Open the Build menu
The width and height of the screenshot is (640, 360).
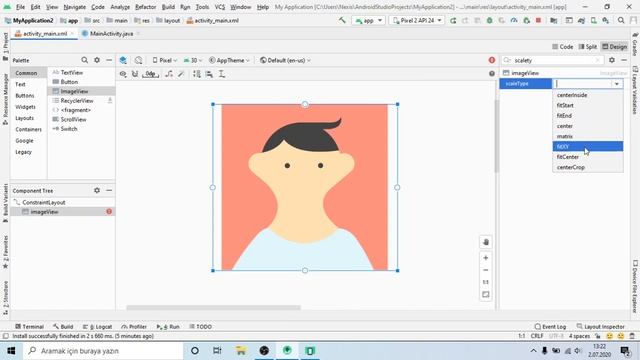[168, 7]
